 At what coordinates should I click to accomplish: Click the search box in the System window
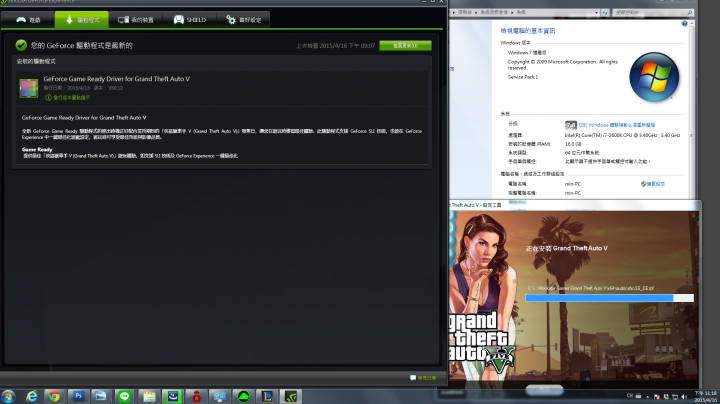(652, 13)
